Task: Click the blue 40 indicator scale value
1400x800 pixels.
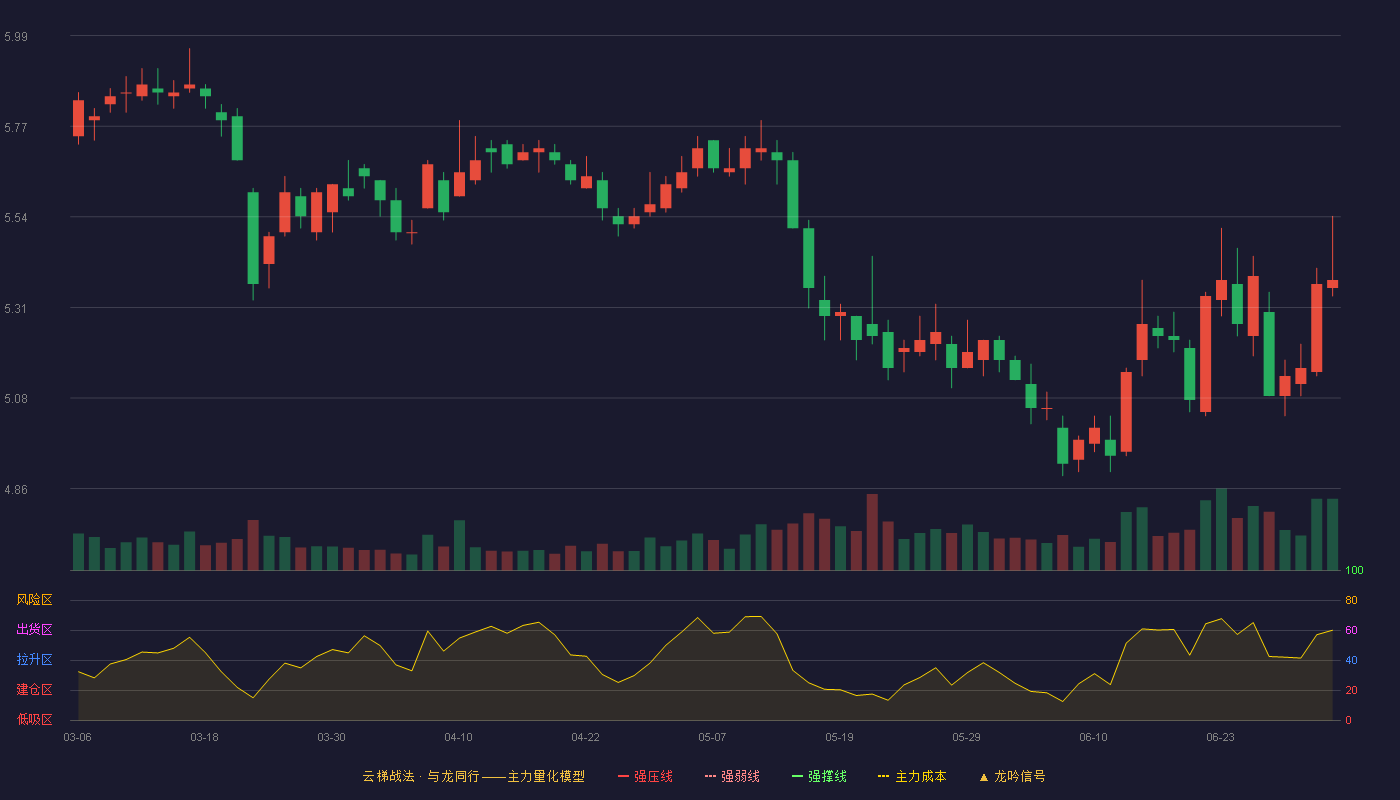Action: [1351, 661]
